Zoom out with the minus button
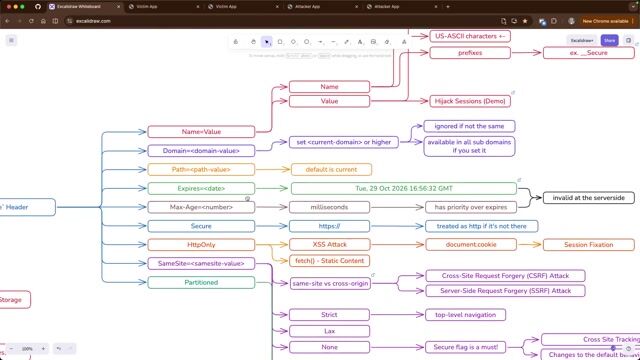The height and width of the screenshot is (360, 640). 11,349
